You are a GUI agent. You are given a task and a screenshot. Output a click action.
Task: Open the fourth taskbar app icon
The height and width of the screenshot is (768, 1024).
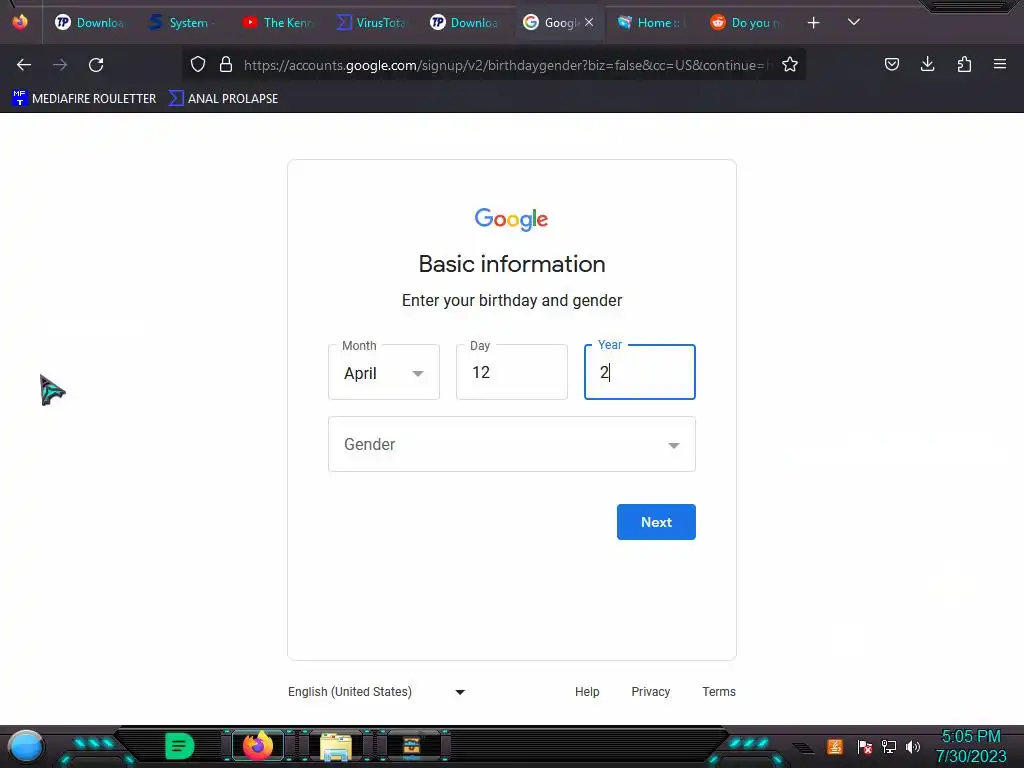point(412,746)
